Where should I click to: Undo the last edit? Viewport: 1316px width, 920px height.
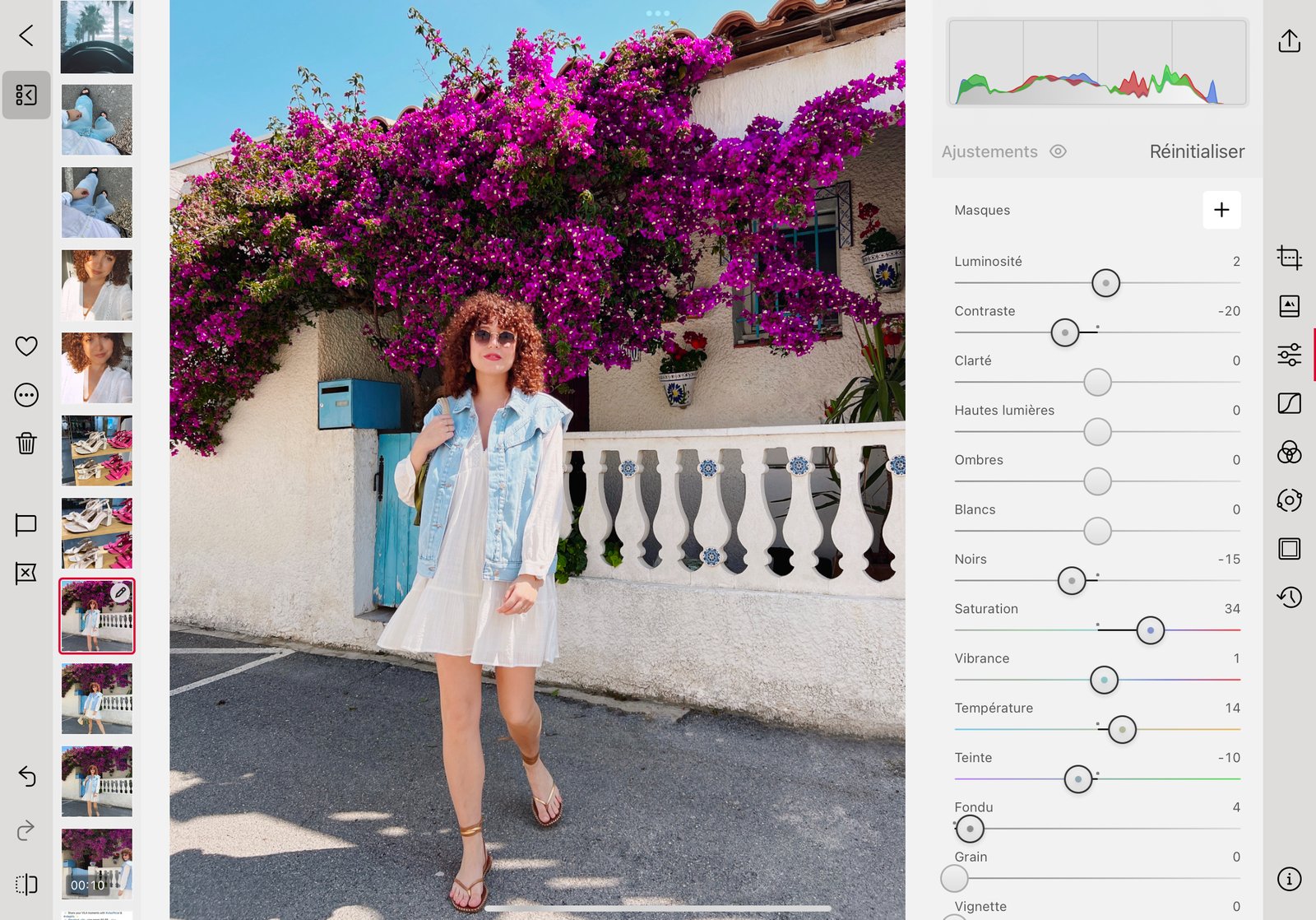[x=26, y=776]
